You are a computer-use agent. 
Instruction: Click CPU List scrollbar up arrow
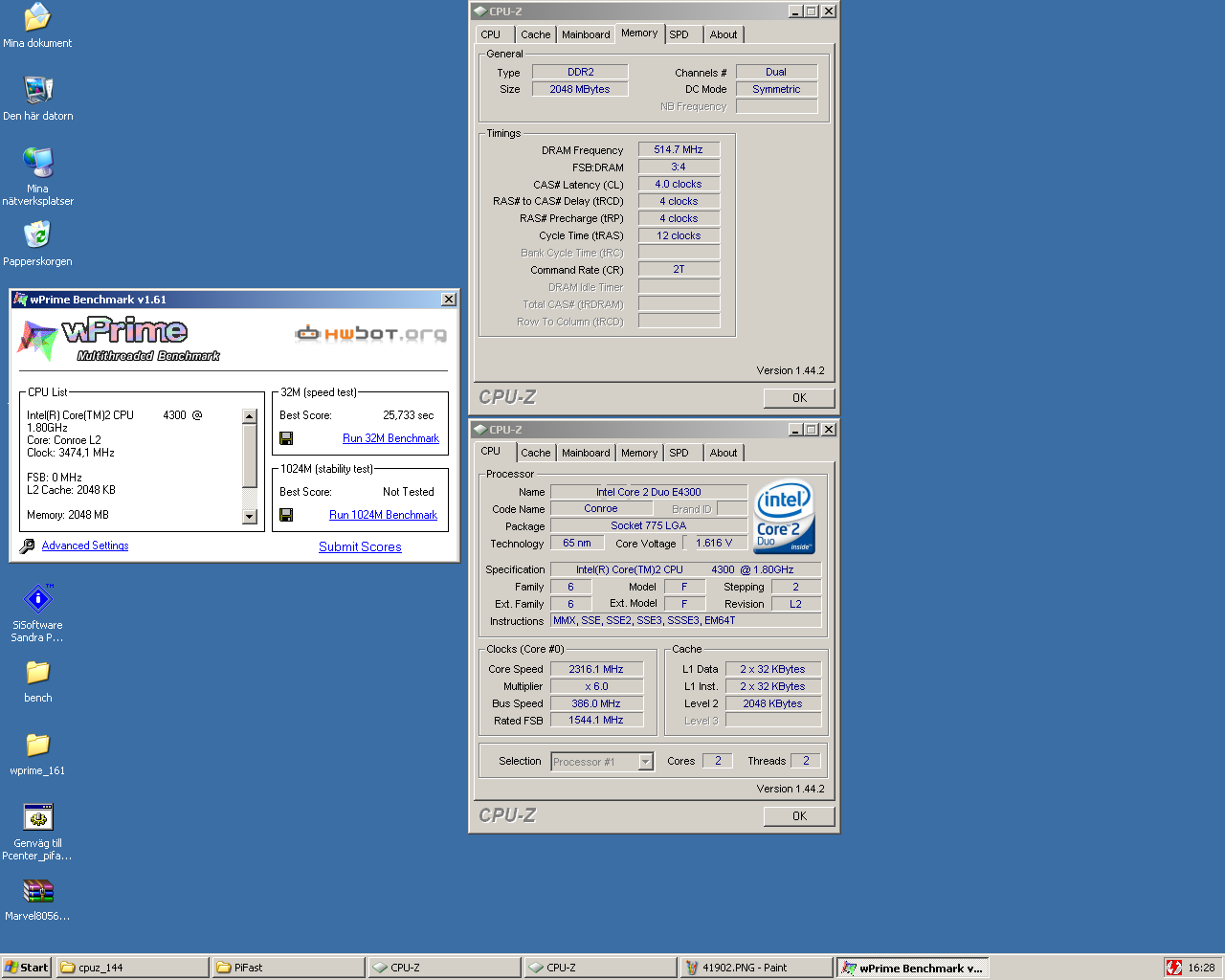pos(250,416)
